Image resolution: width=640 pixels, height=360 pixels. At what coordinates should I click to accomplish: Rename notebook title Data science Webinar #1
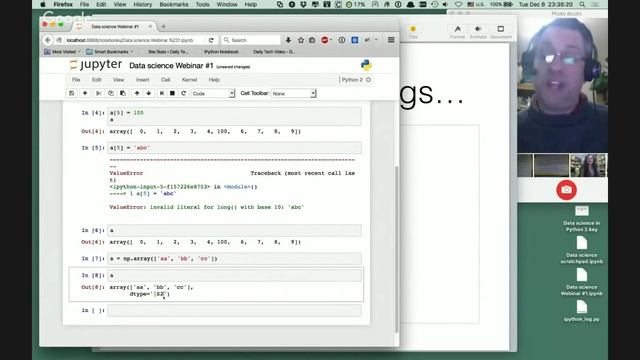tap(171, 66)
